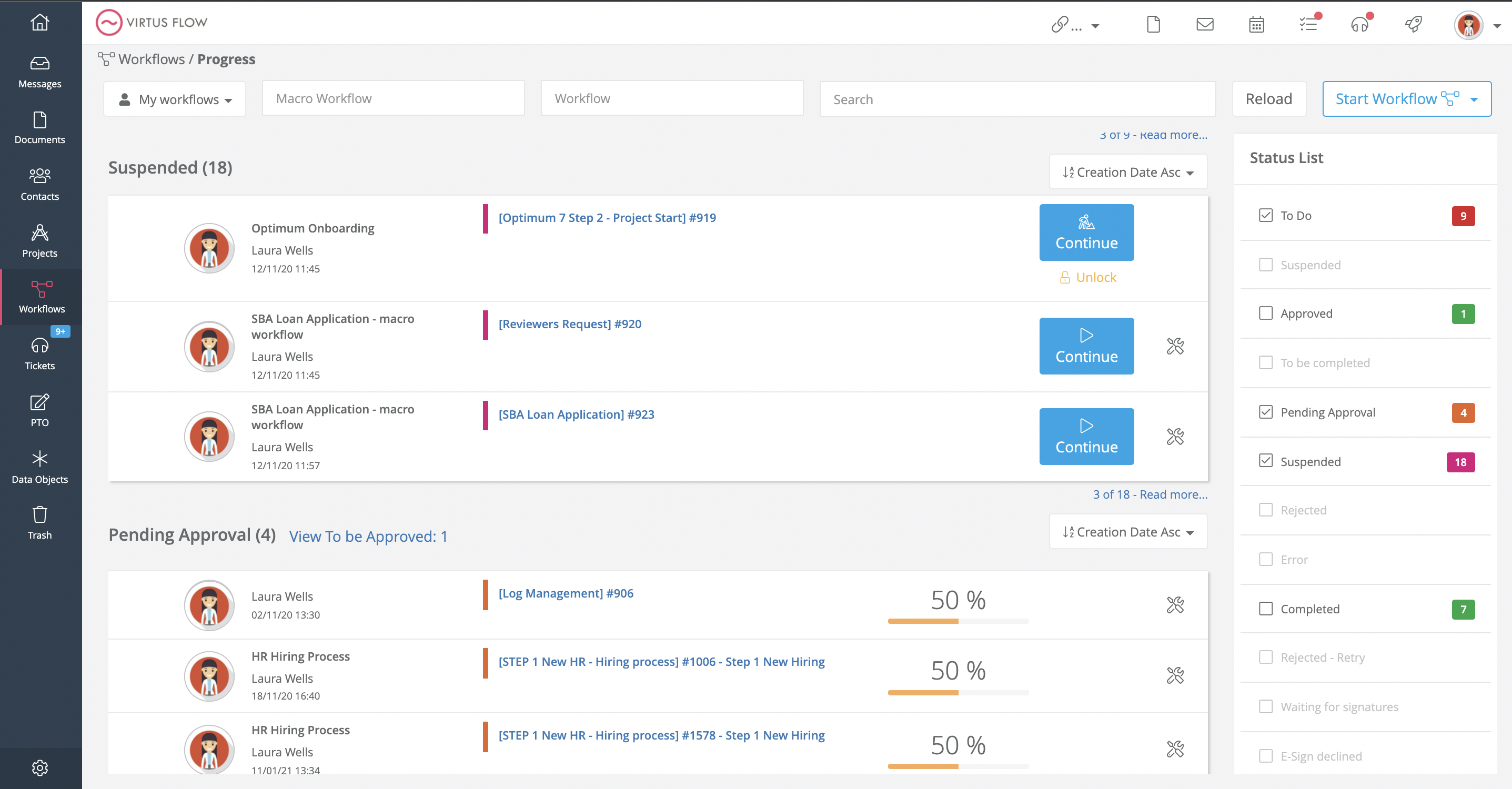1512x789 pixels.
Task: Click the task checklist icon with notification
Action: (x=1308, y=25)
